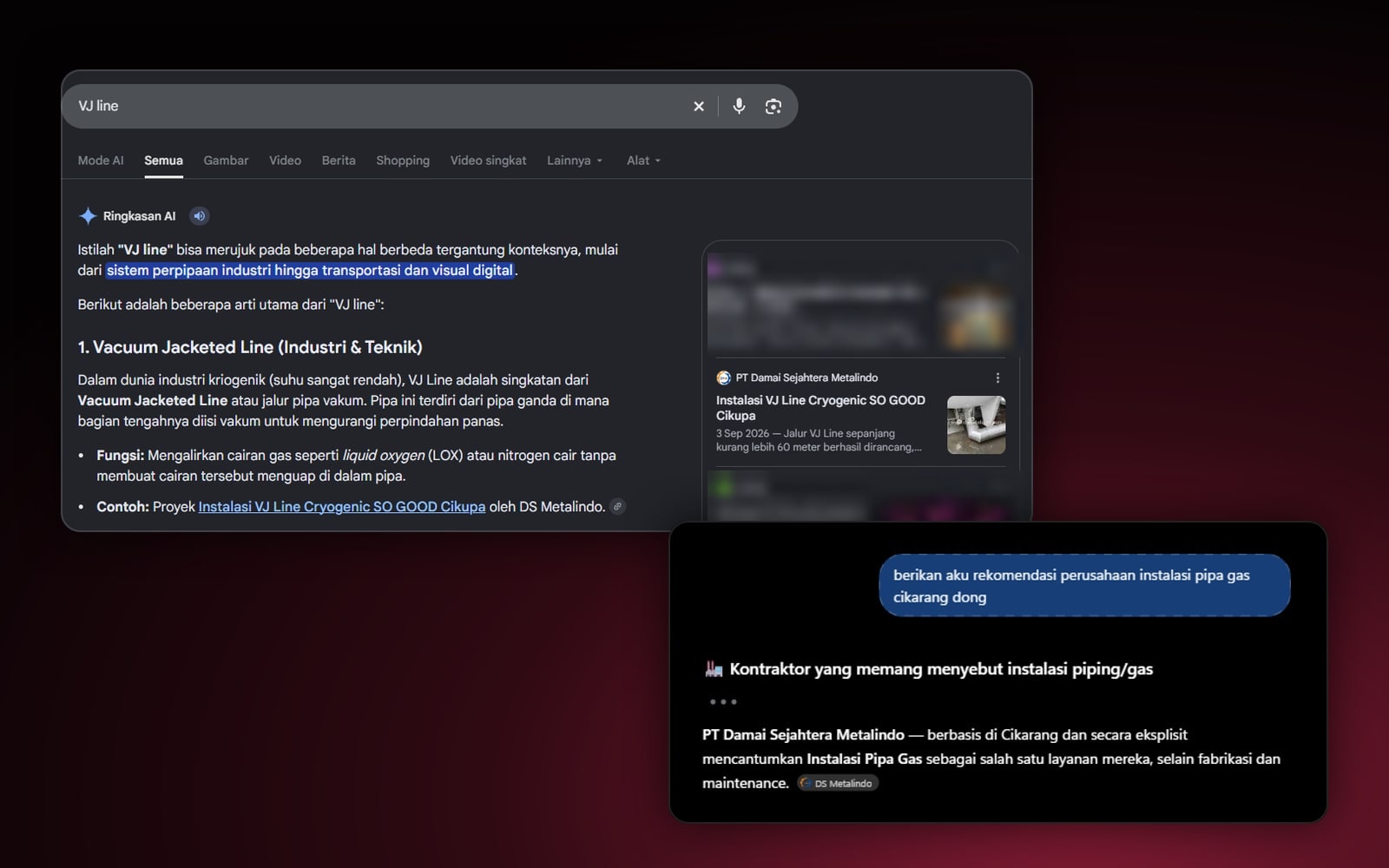Open the Alat dropdown menu
This screenshot has height=868, width=1389.
coord(643,161)
